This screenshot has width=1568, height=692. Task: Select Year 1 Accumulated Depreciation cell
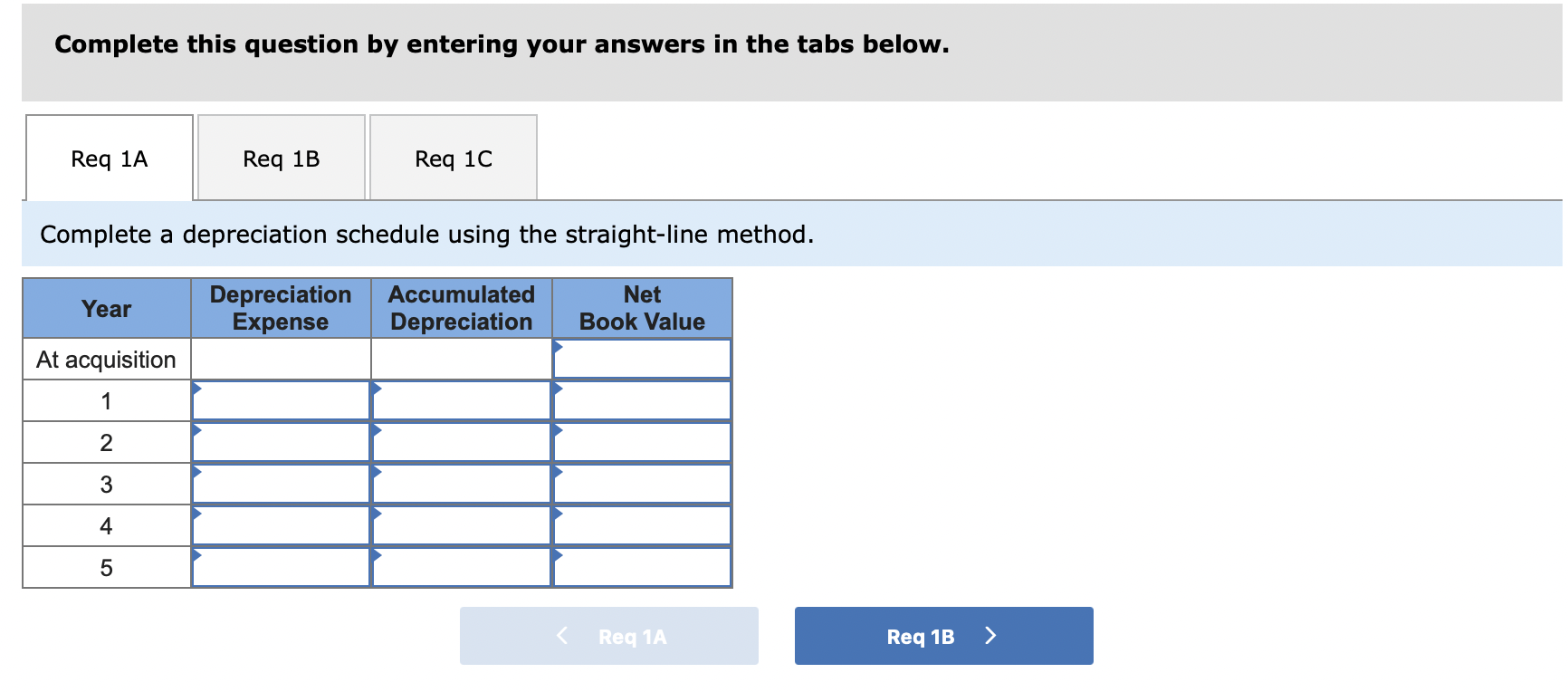[462, 401]
